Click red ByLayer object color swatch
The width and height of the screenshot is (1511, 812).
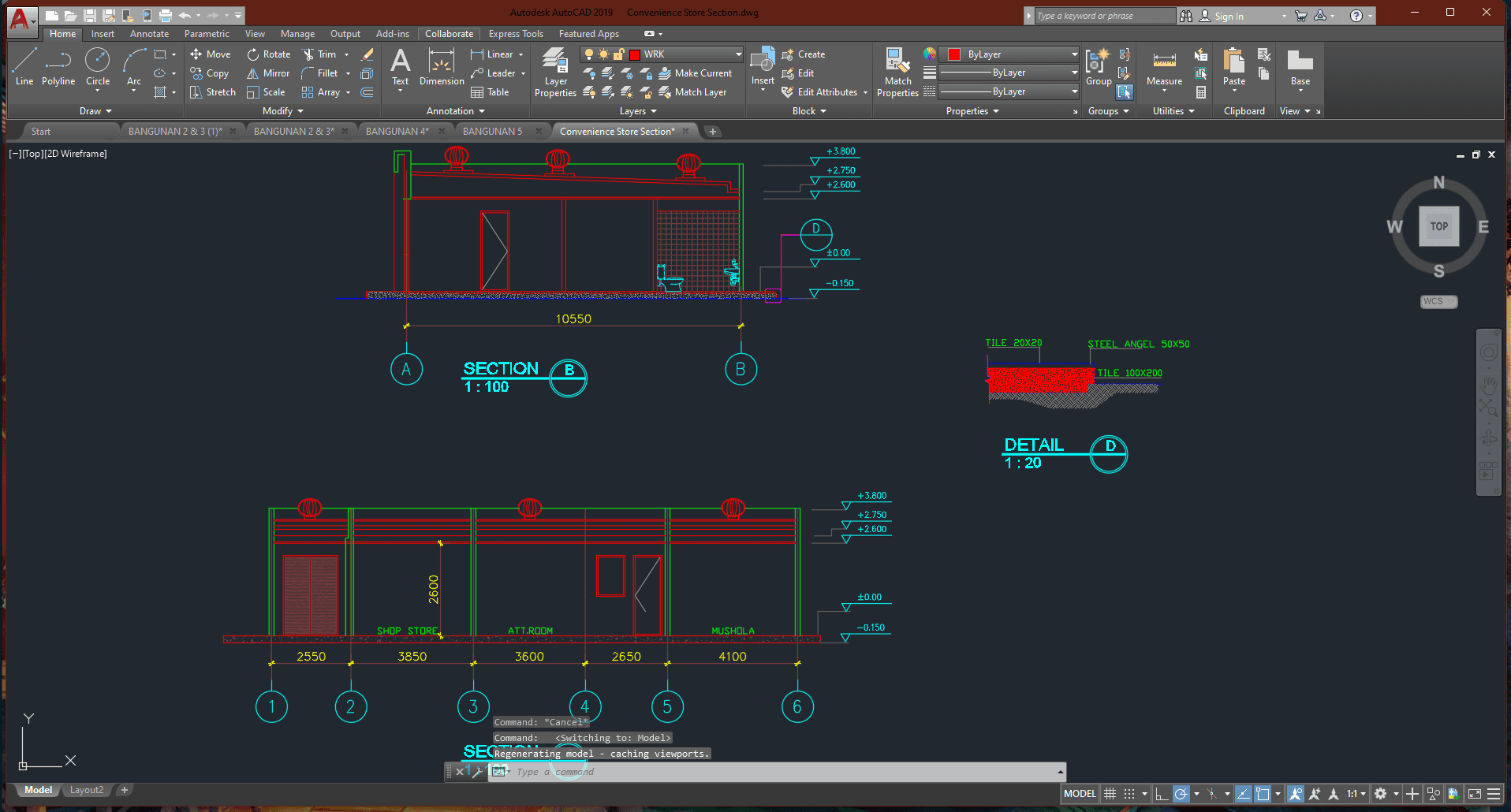coord(954,54)
